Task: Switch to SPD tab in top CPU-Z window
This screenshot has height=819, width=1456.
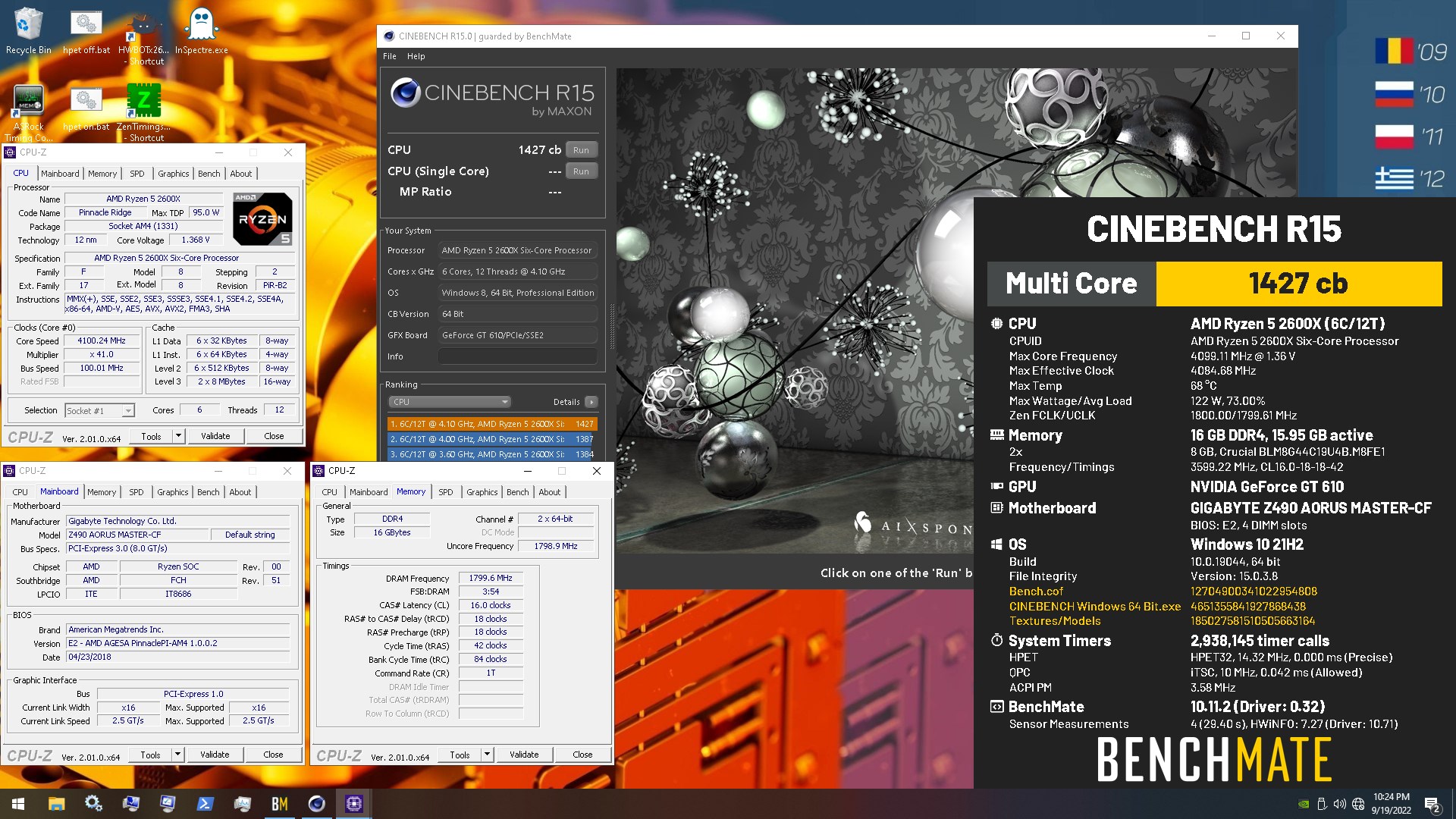Action: coord(136,174)
